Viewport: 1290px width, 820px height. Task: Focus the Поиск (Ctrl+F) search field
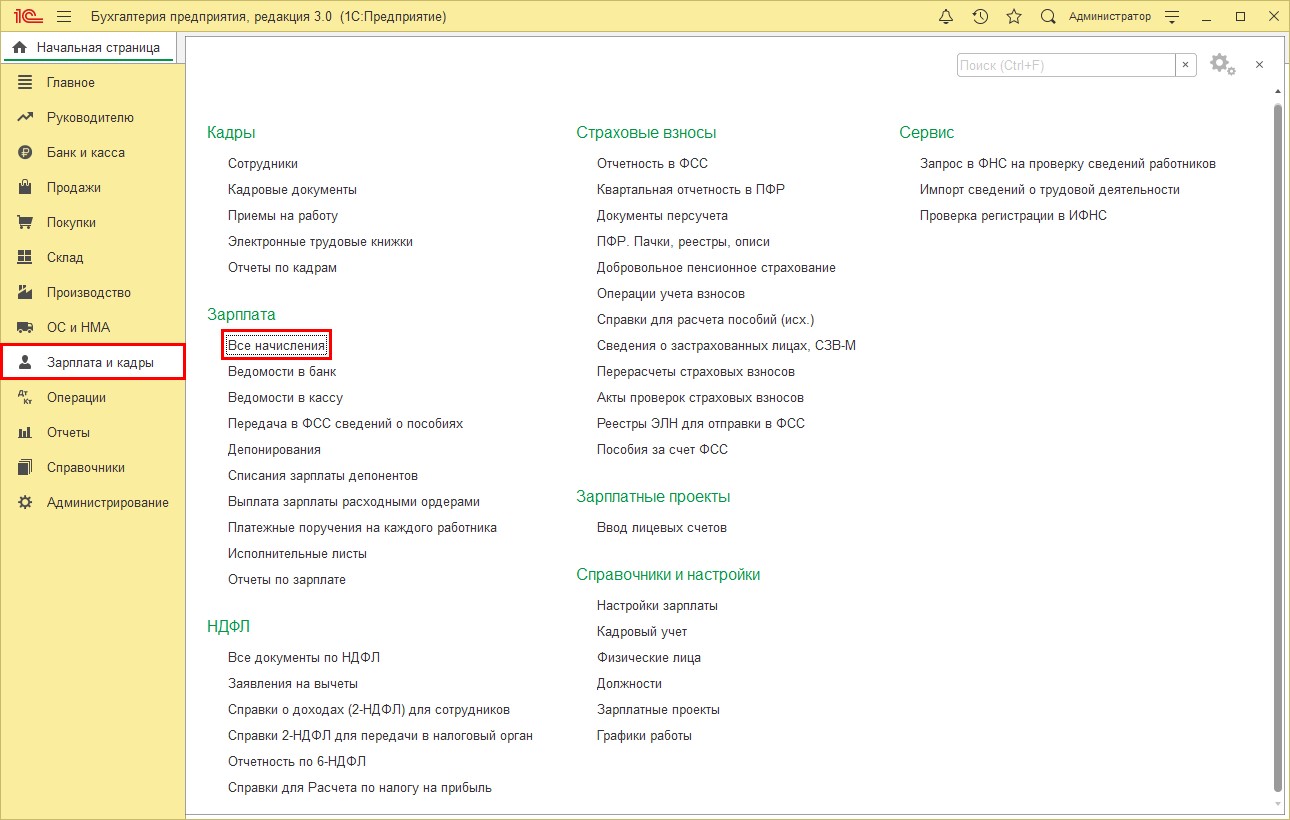tap(1066, 65)
